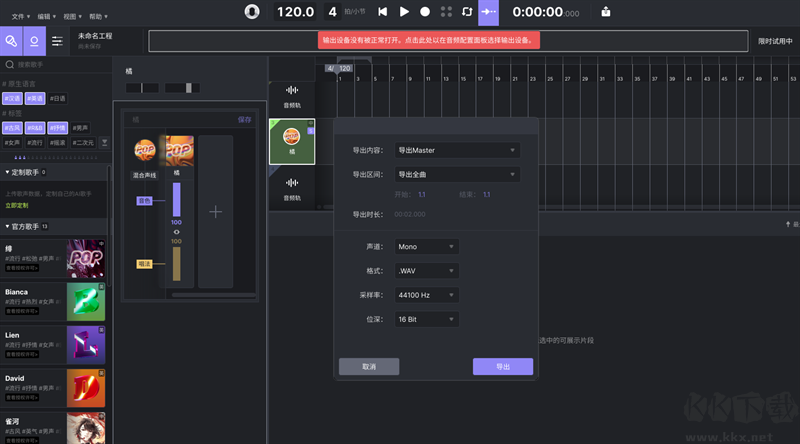Image resolution: width=800 pixels, height=444 pixels.
Task: Start playback with the play button
Action: point(404,12)
